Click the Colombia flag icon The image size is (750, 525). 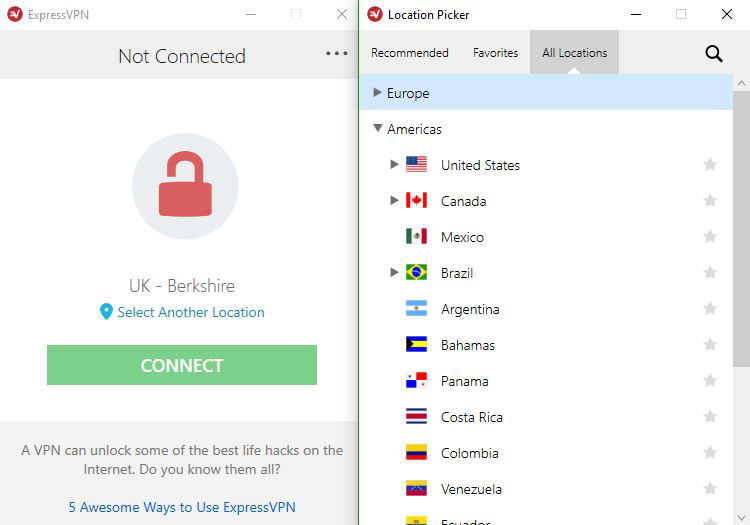coord(416,452)
